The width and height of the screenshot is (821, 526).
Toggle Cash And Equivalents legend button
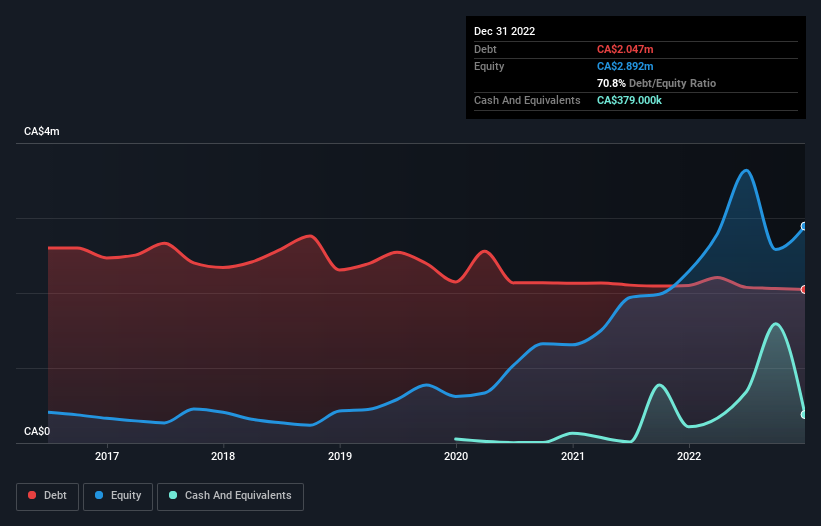tap(230, 496)
